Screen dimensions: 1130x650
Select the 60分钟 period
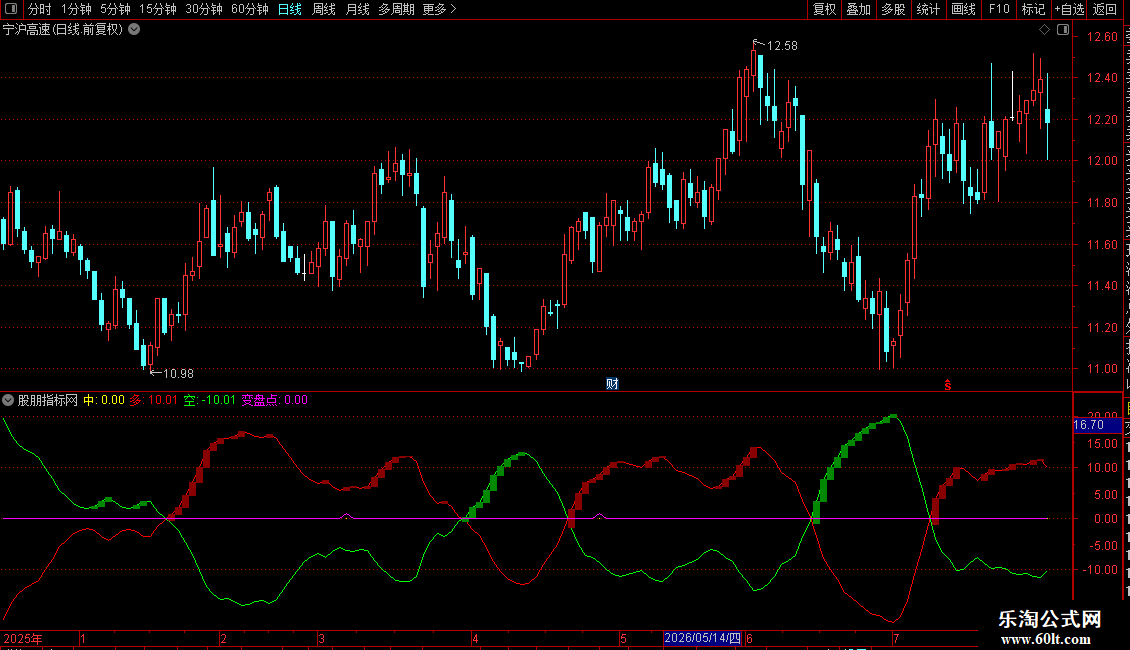250,9
